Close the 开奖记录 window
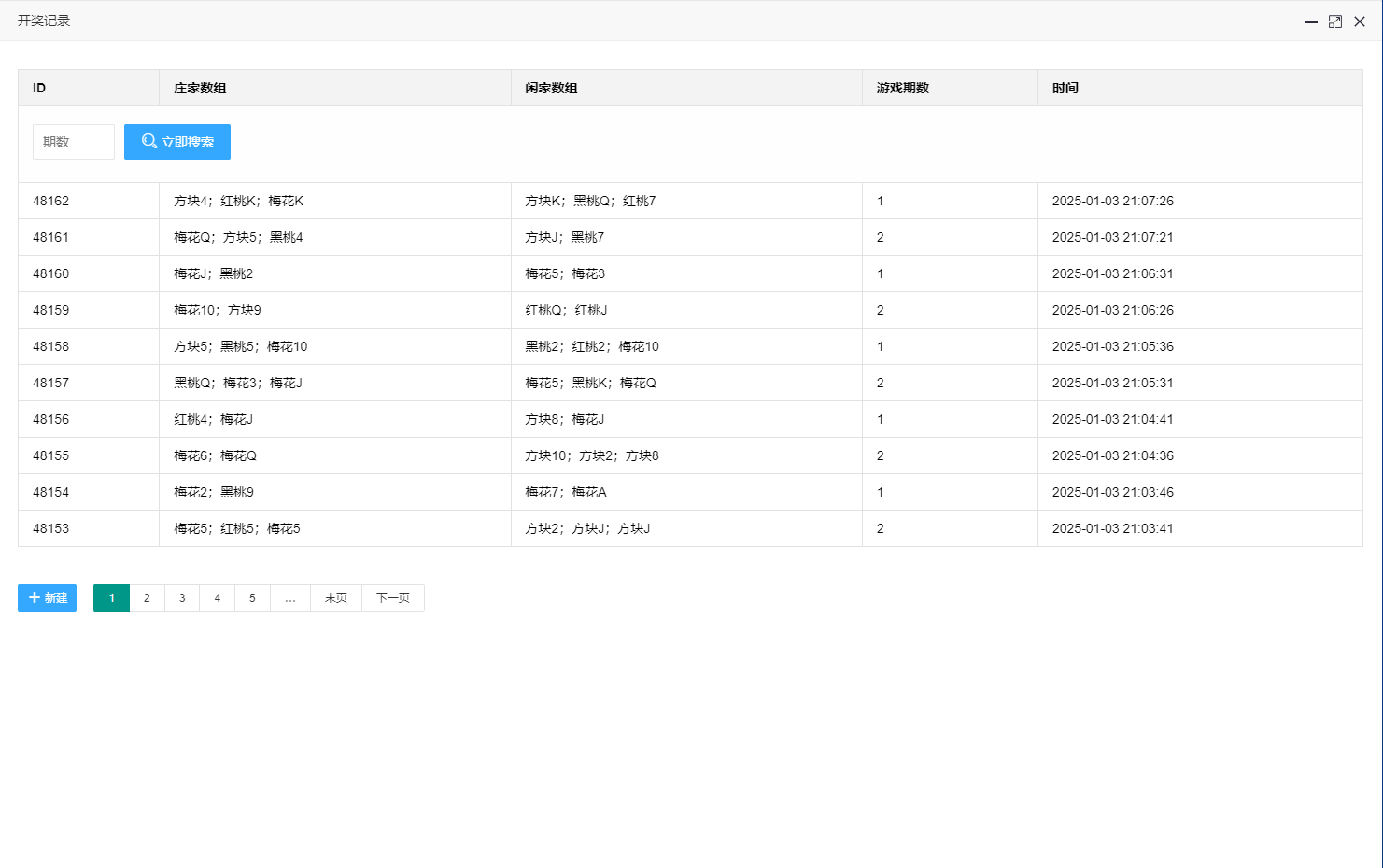Image resolution: width=1383 pixels, height=868 pixels. 1360,21
